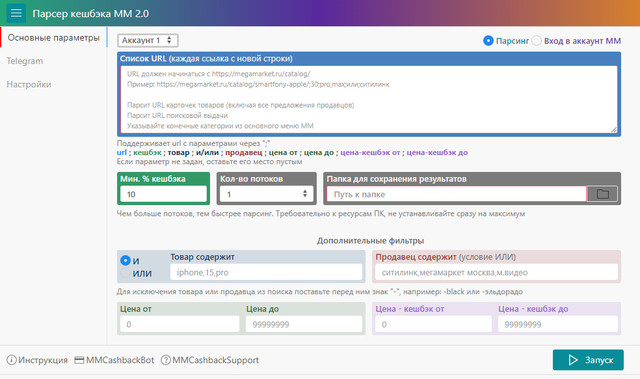
Task: Click the folder browse icon
Action: [x=602, y=194]
